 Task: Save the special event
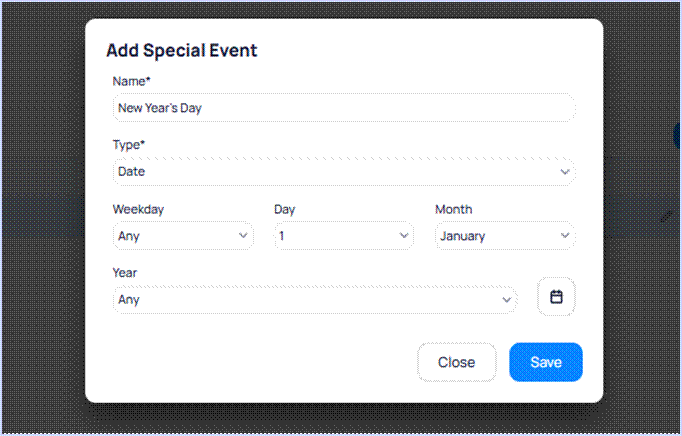(x=545, y=362)
